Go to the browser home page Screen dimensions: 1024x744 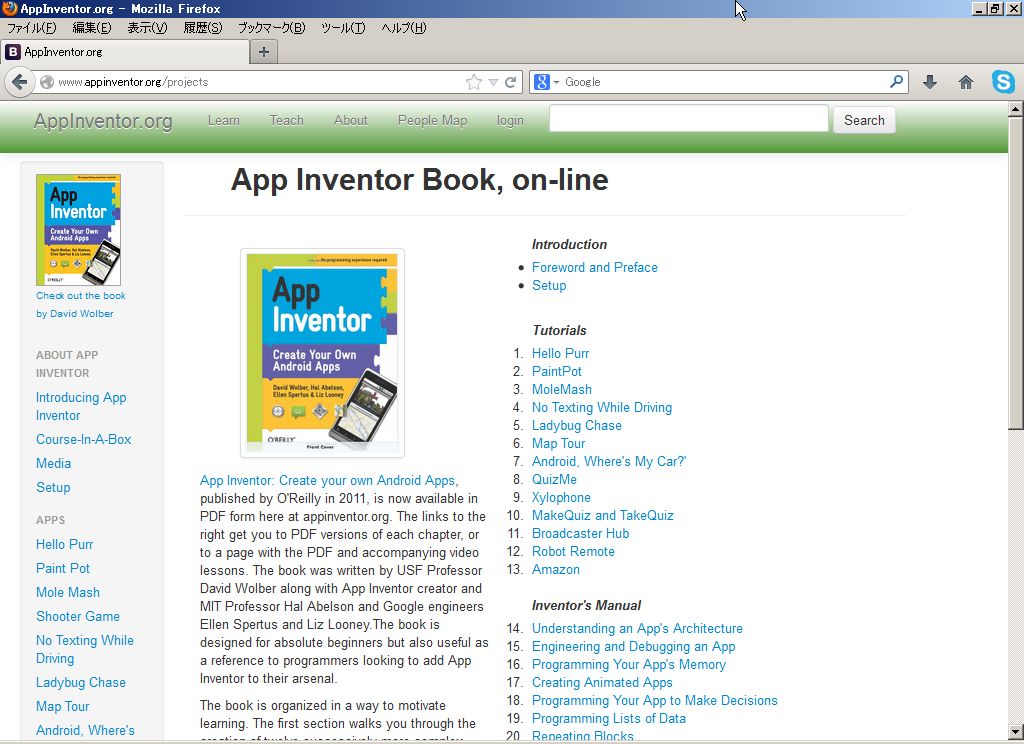coord(965,82)
